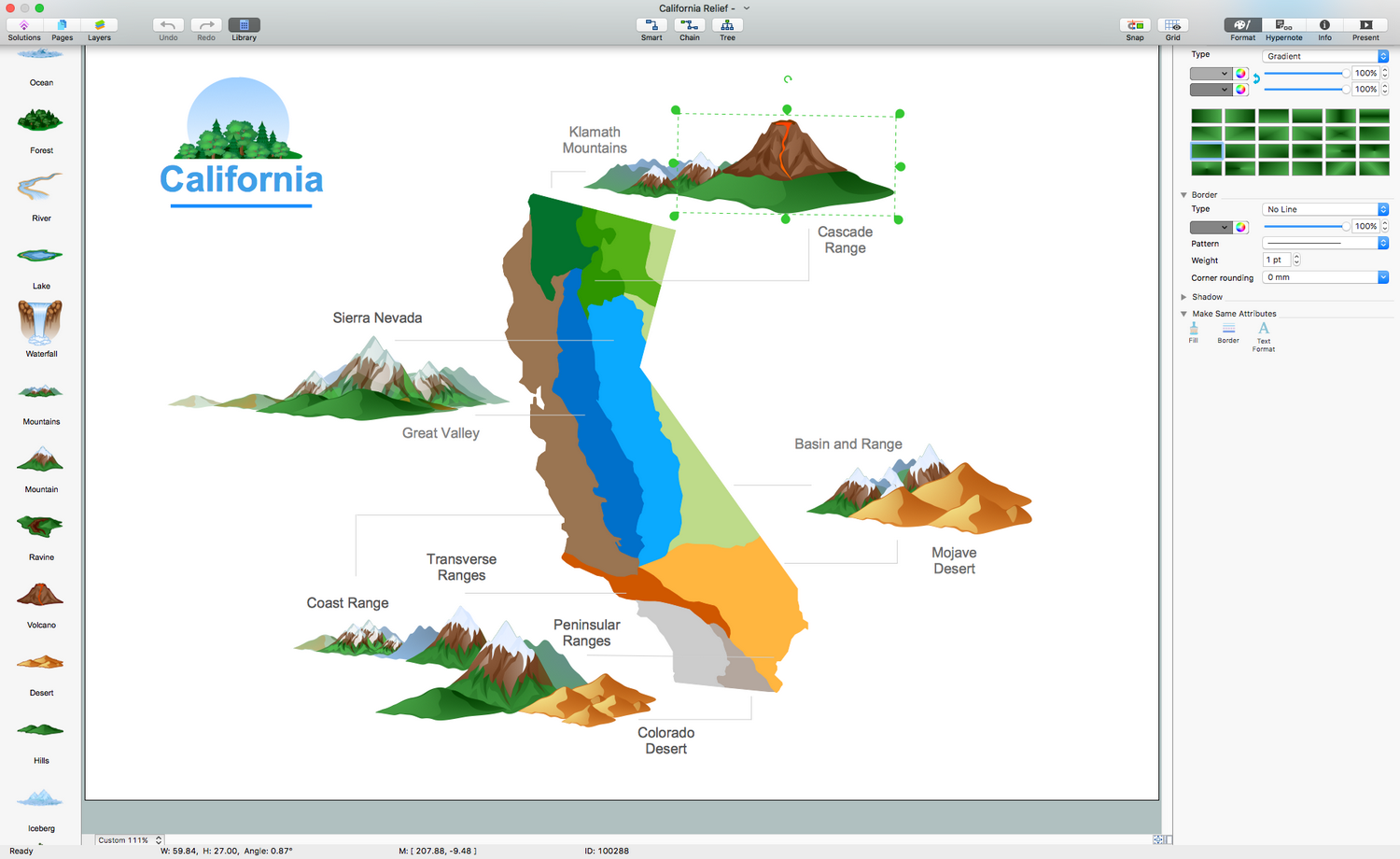The width and height of the screenshot is (1400, 859).
Task: Adjust the border opacity slider
Action: pyautogui.click(x=1306, y=227)
